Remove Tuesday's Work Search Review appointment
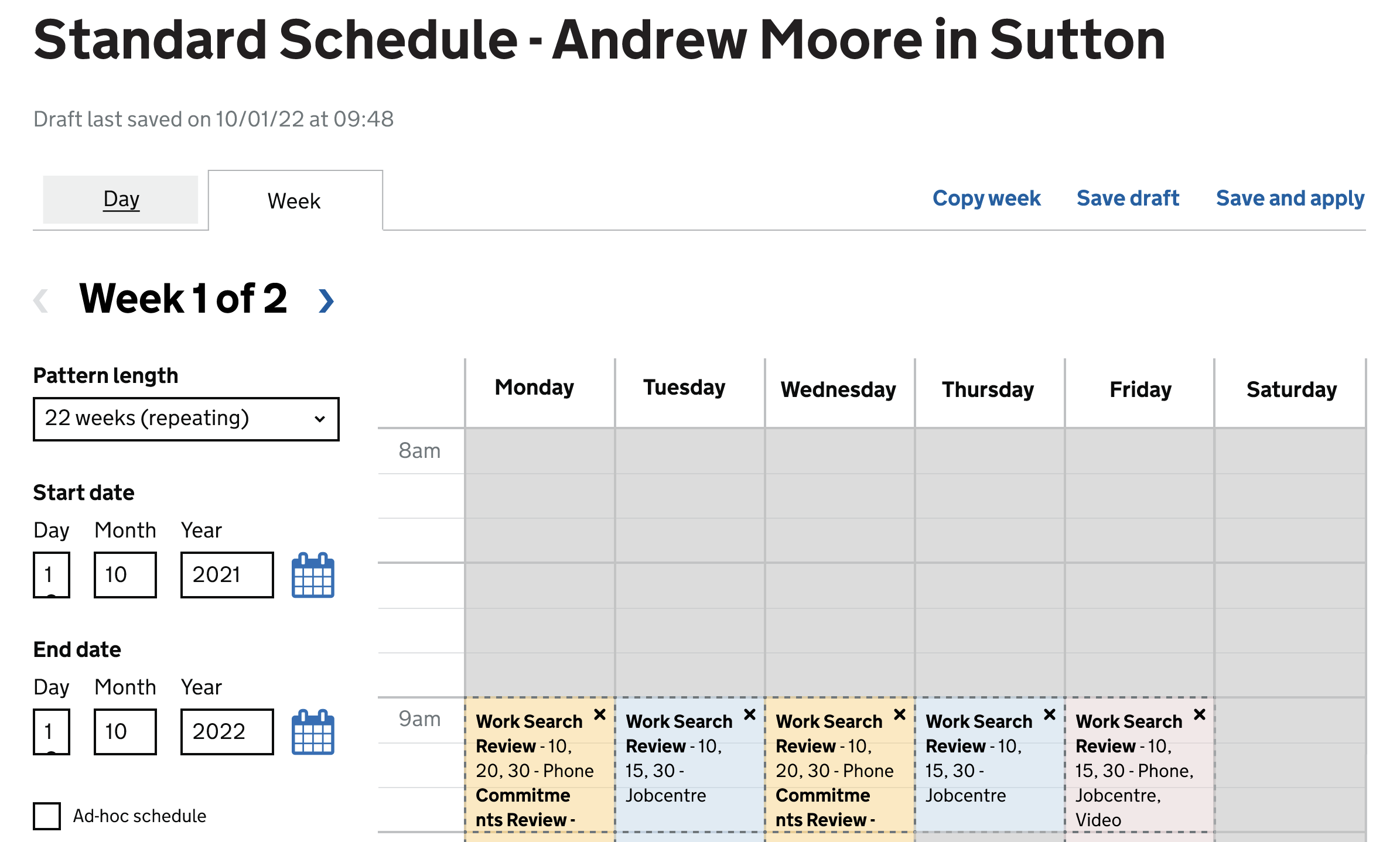This screenshot has width=1400, height=842. coord(749,714)
